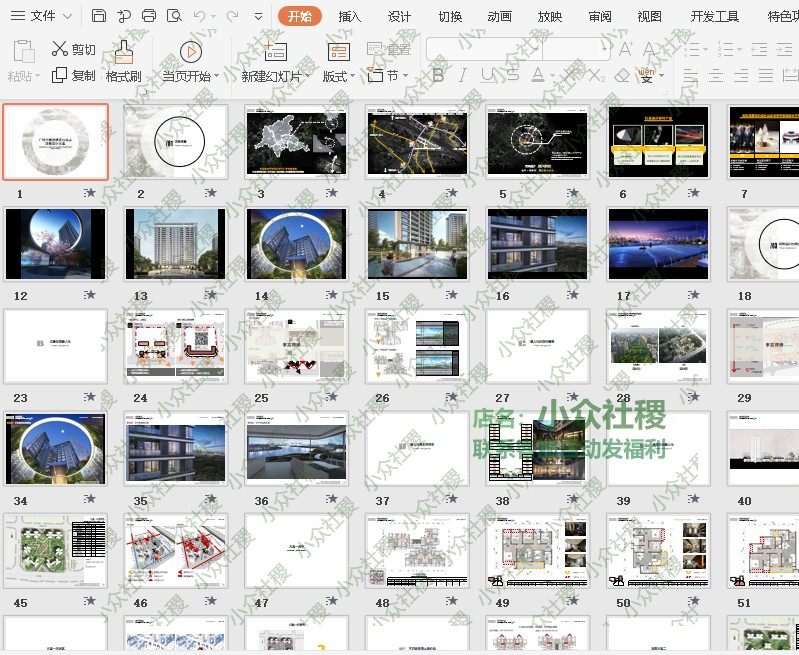Viewport: 799px width, 655px height.
Task: Click the Justify paragraph icon
Action: click(766, 75)
